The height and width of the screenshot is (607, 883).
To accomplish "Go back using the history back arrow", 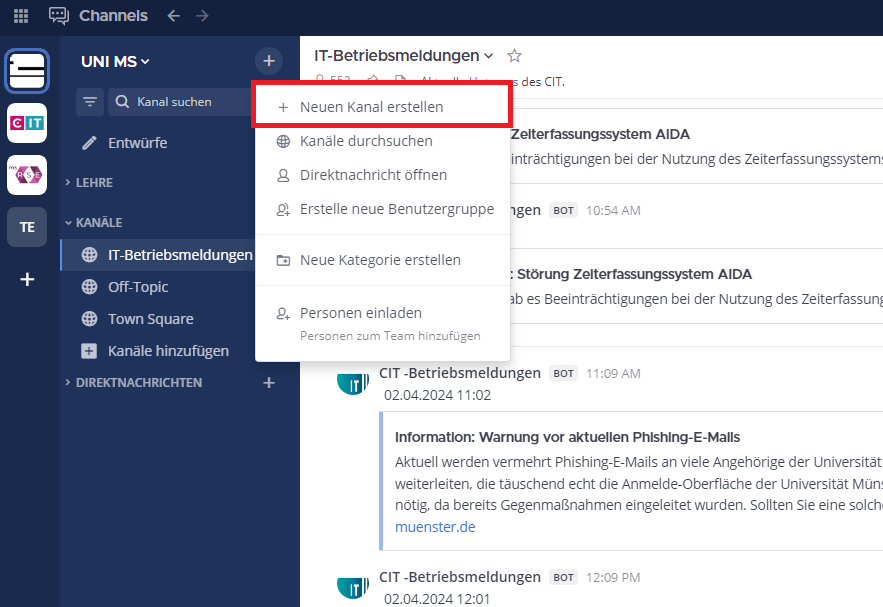I will pyautogui.click(x=174, y=16).
